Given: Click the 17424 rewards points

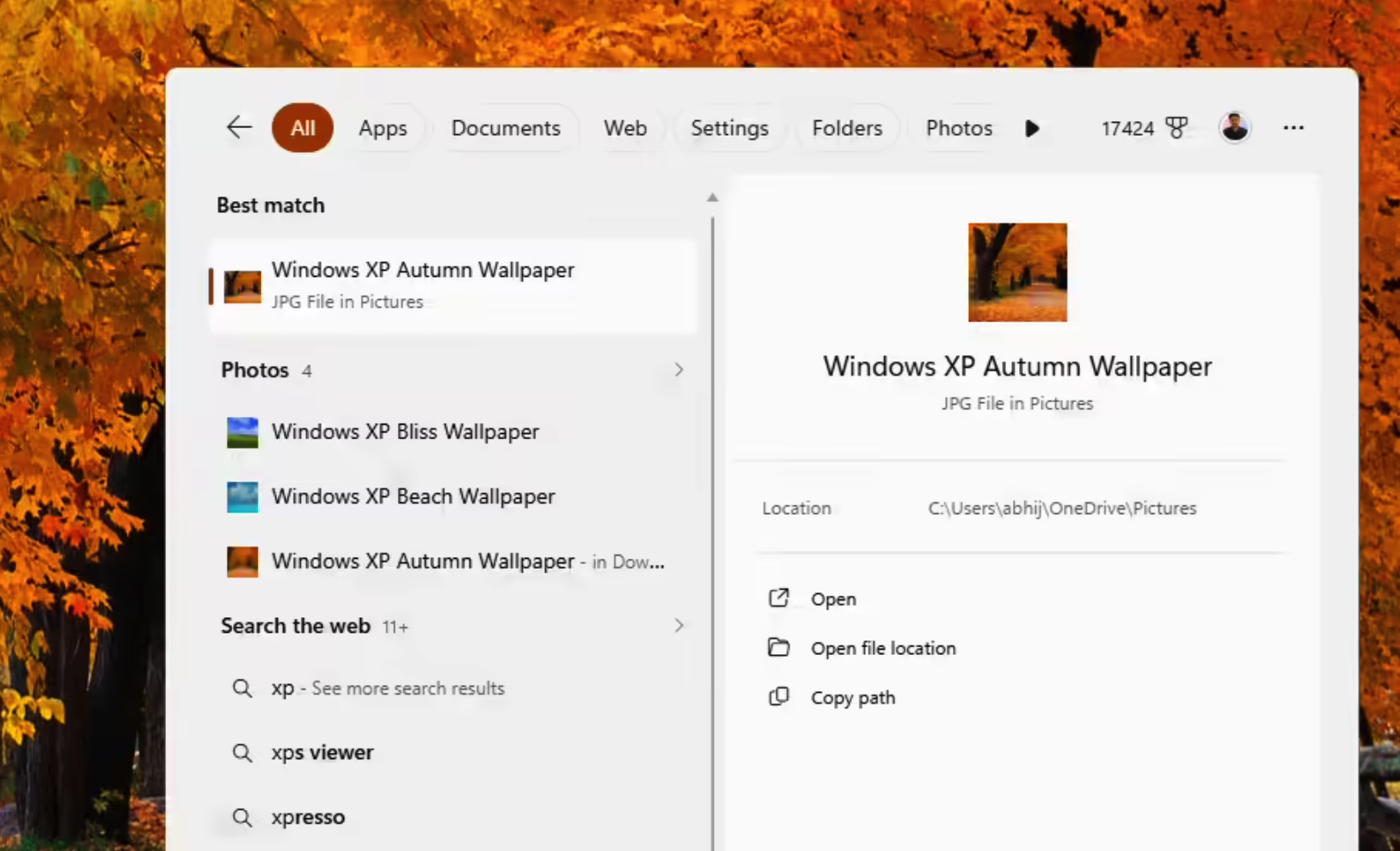Looking at the screenshot, I should 1127,128.
